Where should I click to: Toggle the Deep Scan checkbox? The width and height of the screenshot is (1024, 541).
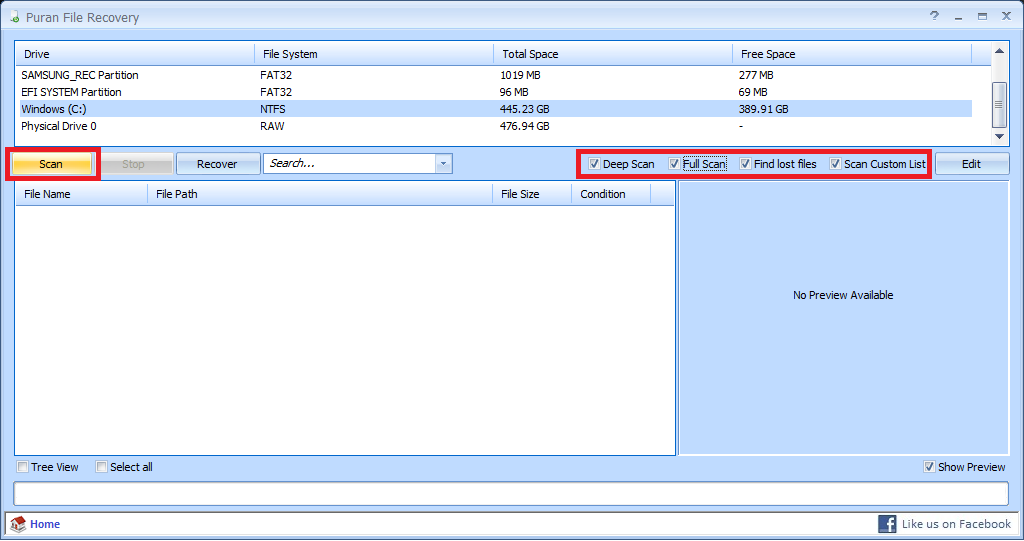(x=594, y=164)
